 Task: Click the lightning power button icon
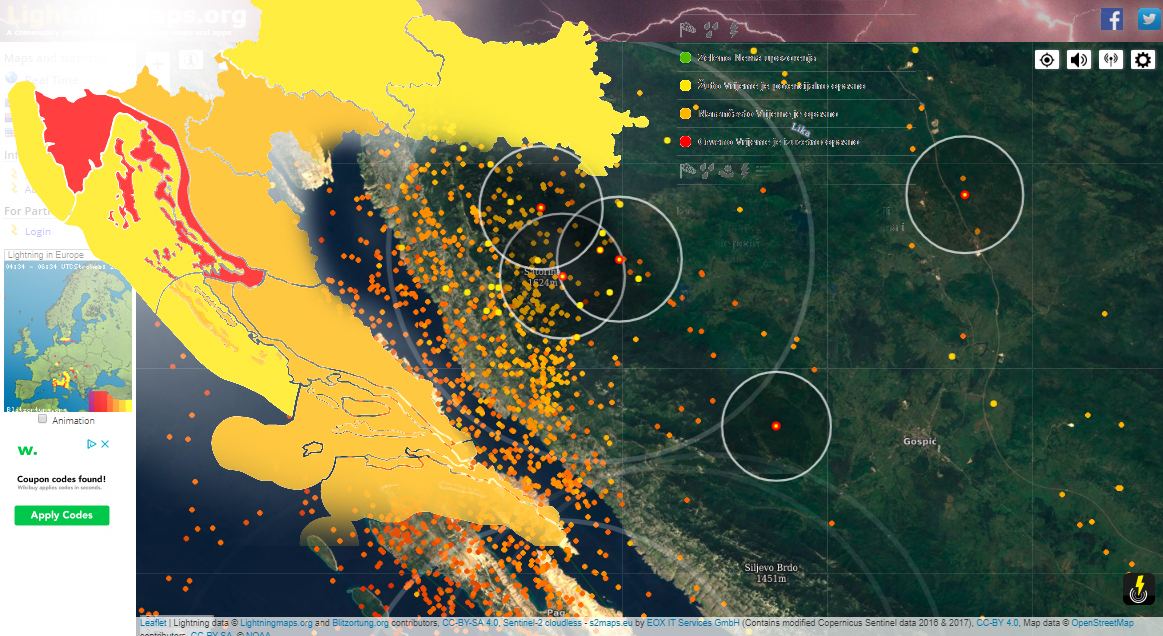click(x=1138, y=589)
